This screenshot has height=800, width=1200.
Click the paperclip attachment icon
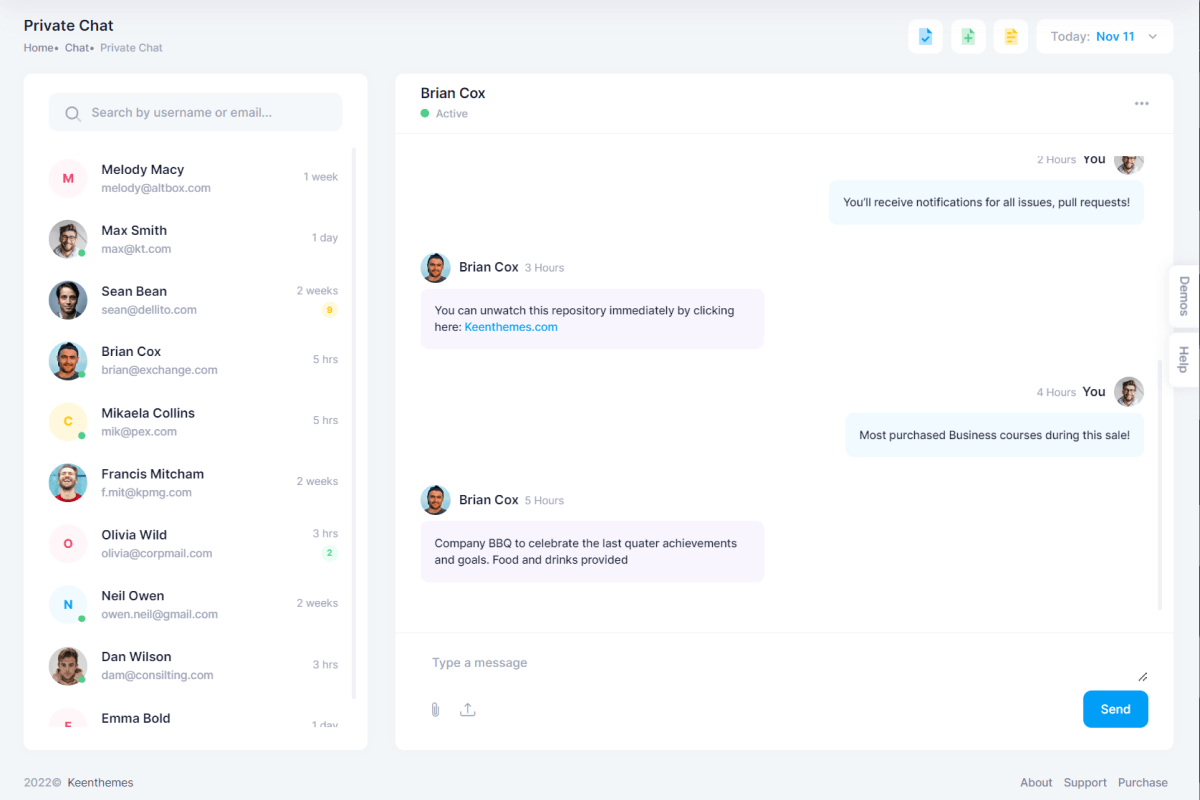click(435, 709)
